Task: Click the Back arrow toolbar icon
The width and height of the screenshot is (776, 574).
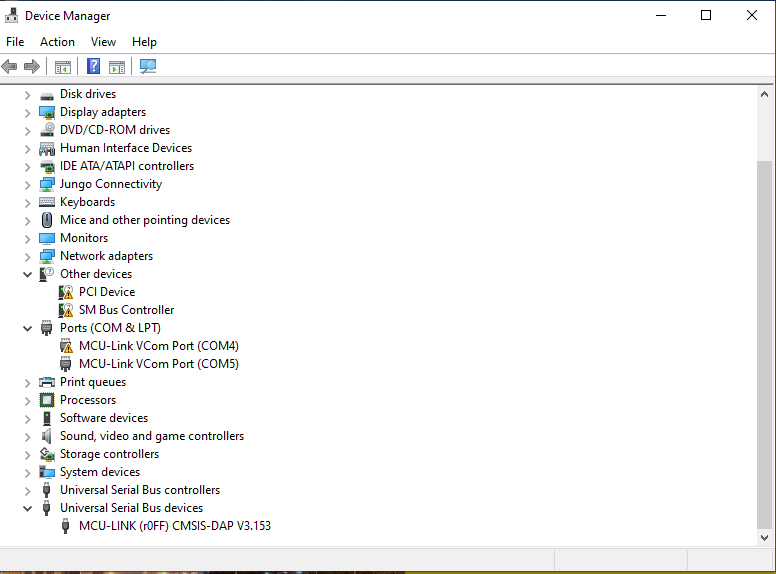Action: pos(9,66)
